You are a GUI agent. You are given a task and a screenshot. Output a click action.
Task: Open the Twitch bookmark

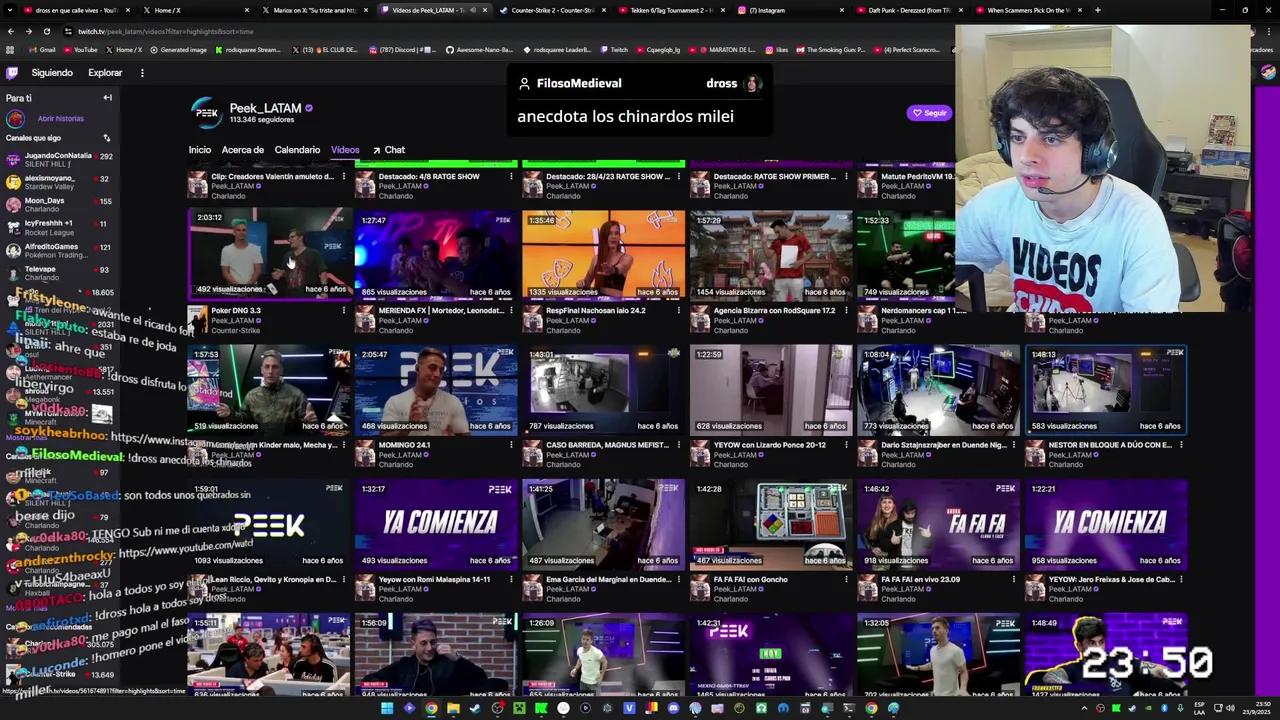pos(613,50)
